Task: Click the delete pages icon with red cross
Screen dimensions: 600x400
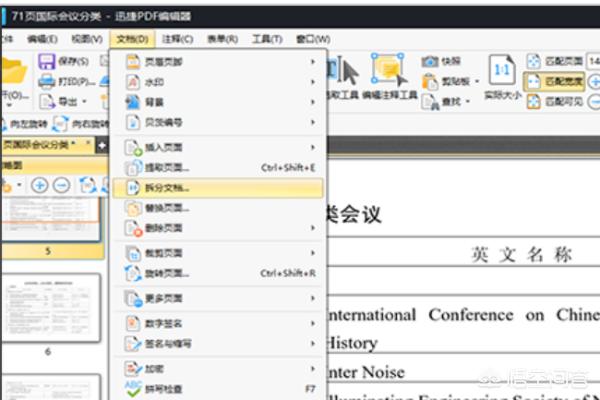Action: coord(134,228)
